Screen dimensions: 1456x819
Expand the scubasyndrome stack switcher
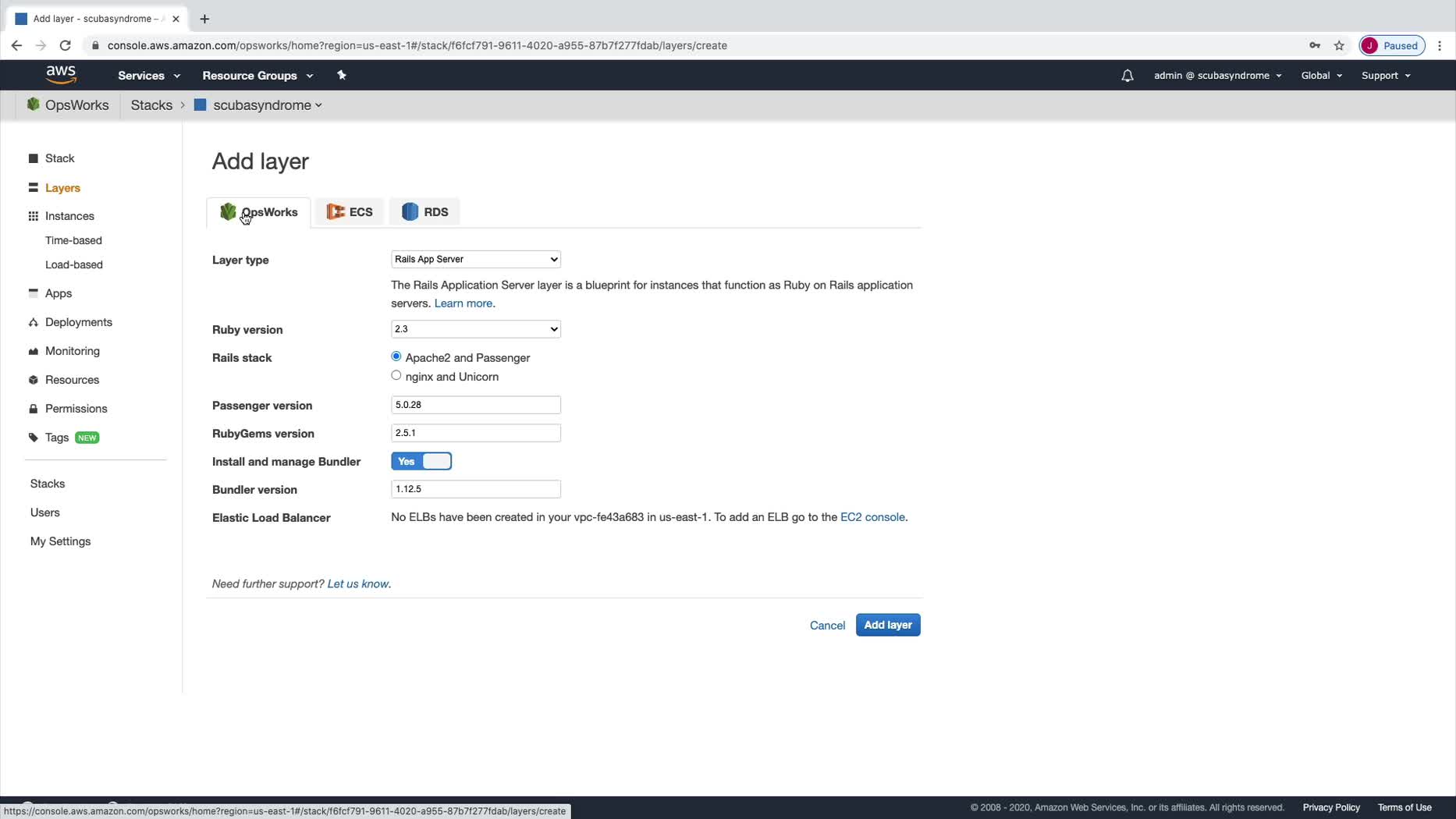[268, 105]
